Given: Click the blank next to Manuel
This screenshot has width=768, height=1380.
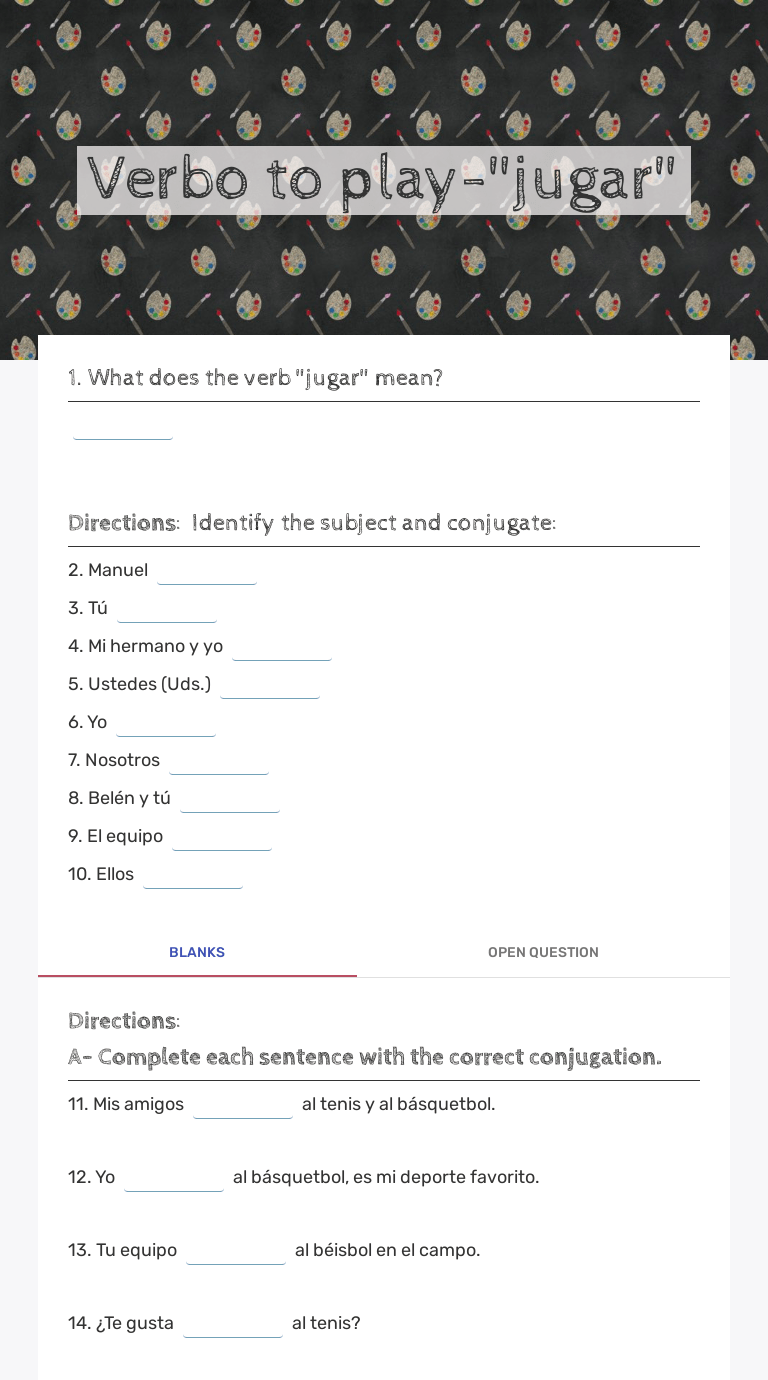Looking at the screenshot, I should [x=207, y=570].
